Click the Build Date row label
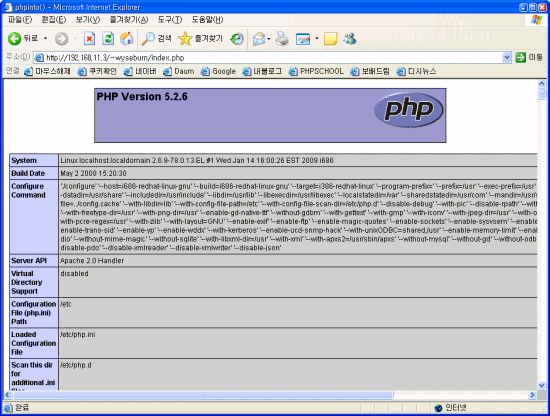Image resolution: width=550 pixels, height=416 pixels. tap(28, 173)
